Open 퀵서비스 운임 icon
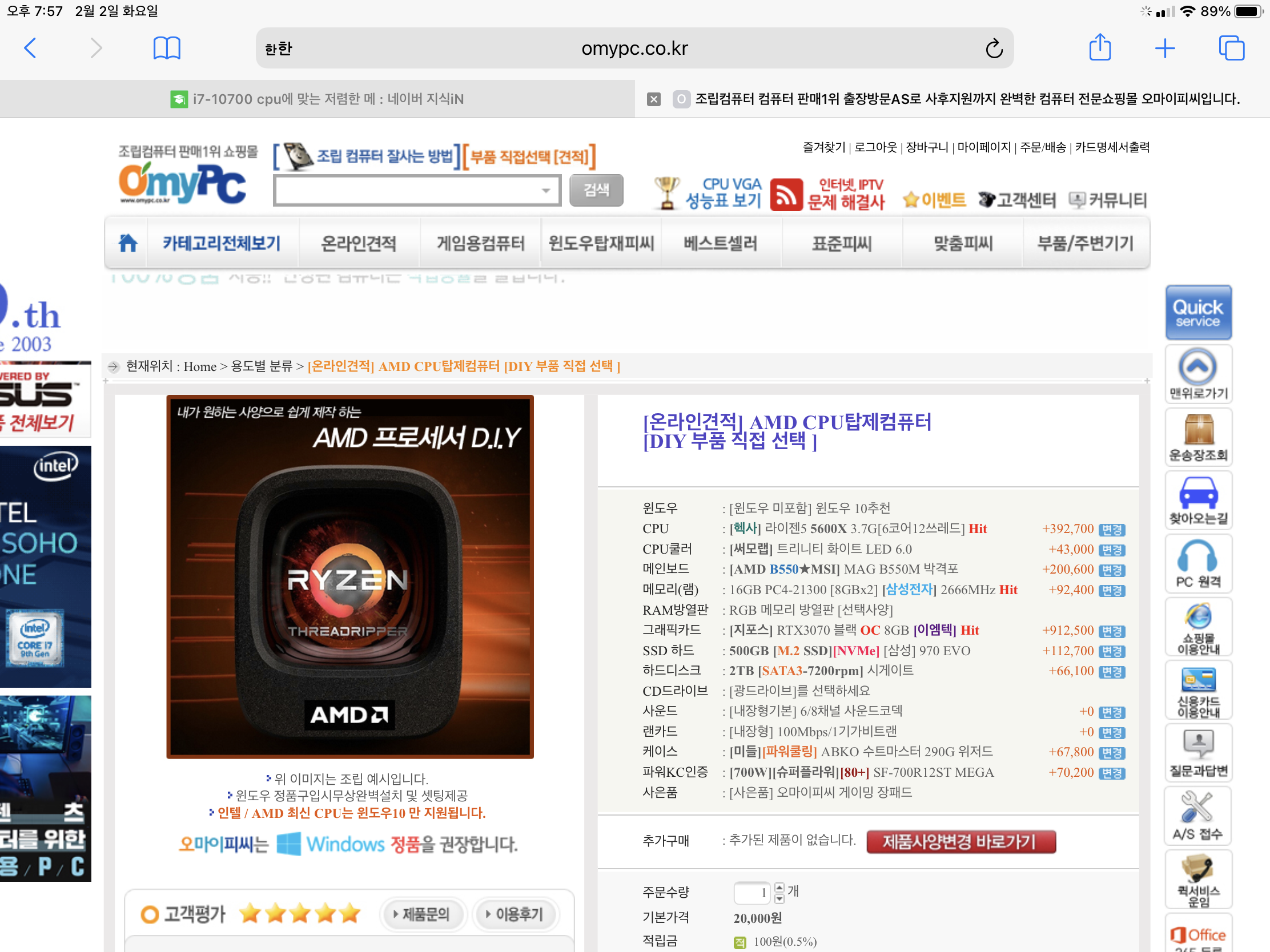This screenshot has width=1270, height=952. [1198, 879]
